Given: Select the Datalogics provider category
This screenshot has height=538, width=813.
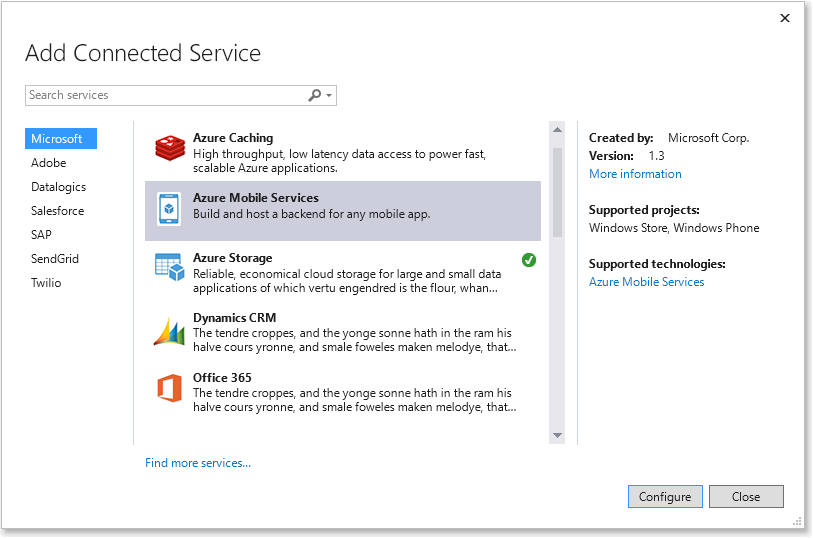Looking at the screenshot, I should 59,187.
